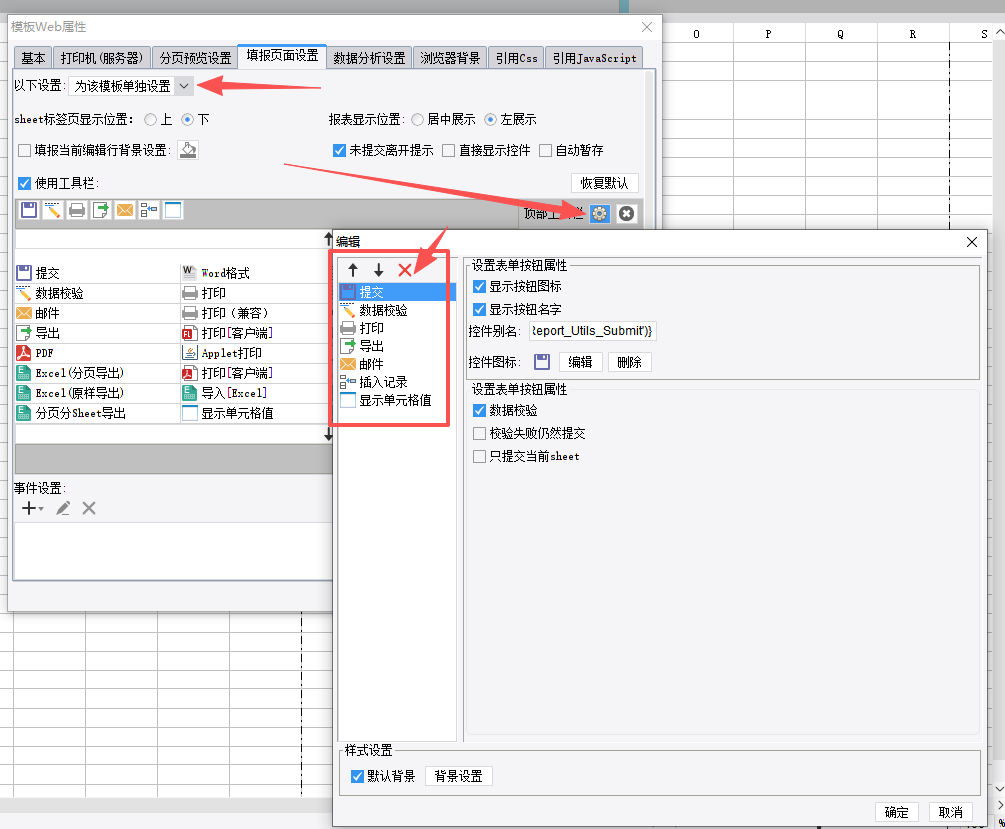Toggle 填报当前编辑行背景设置 checkbox
Image resolution: width=1005 pixels, height=829 pixels.
[x=24, y=151]
